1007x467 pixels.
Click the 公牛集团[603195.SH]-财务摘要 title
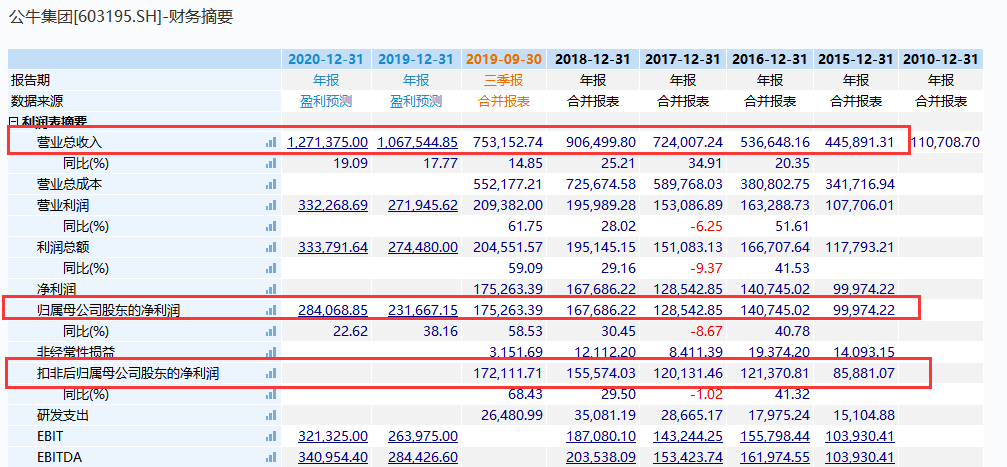121,17
